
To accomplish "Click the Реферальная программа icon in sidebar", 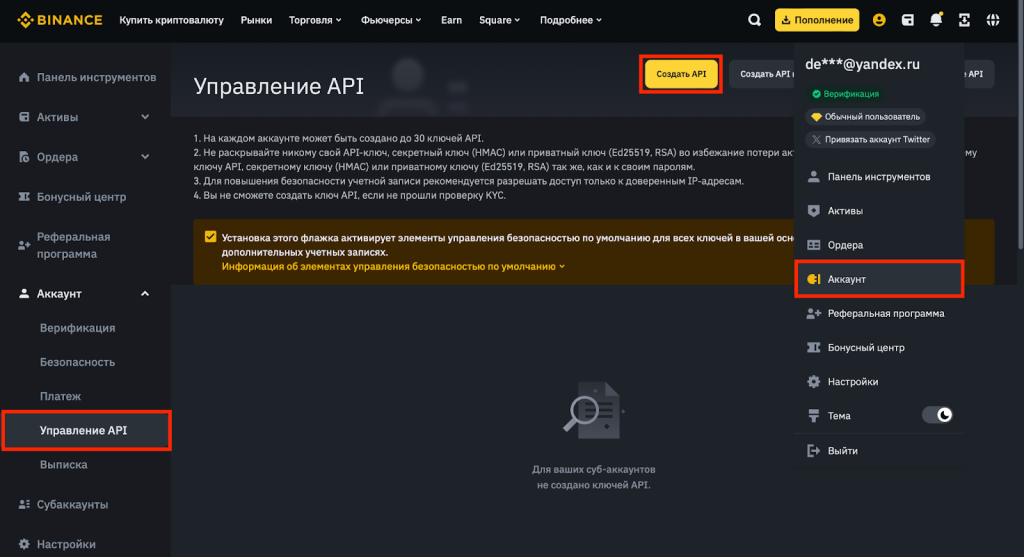I will pos(24,246).
